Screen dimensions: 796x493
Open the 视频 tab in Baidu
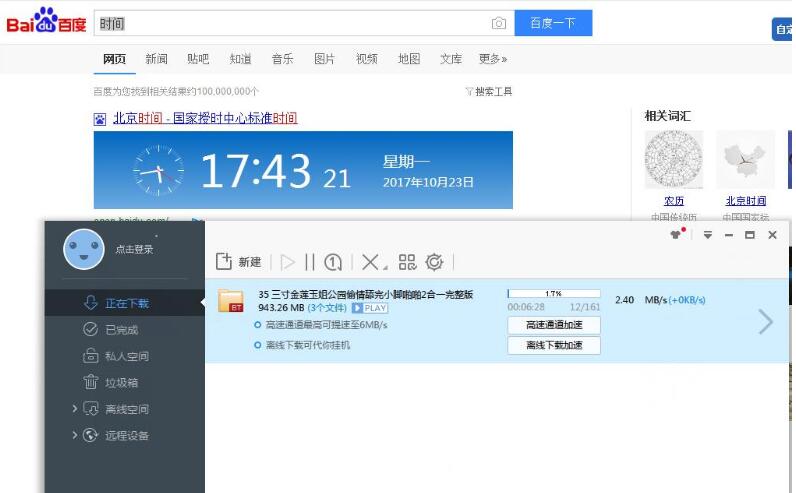coord(367,59)
